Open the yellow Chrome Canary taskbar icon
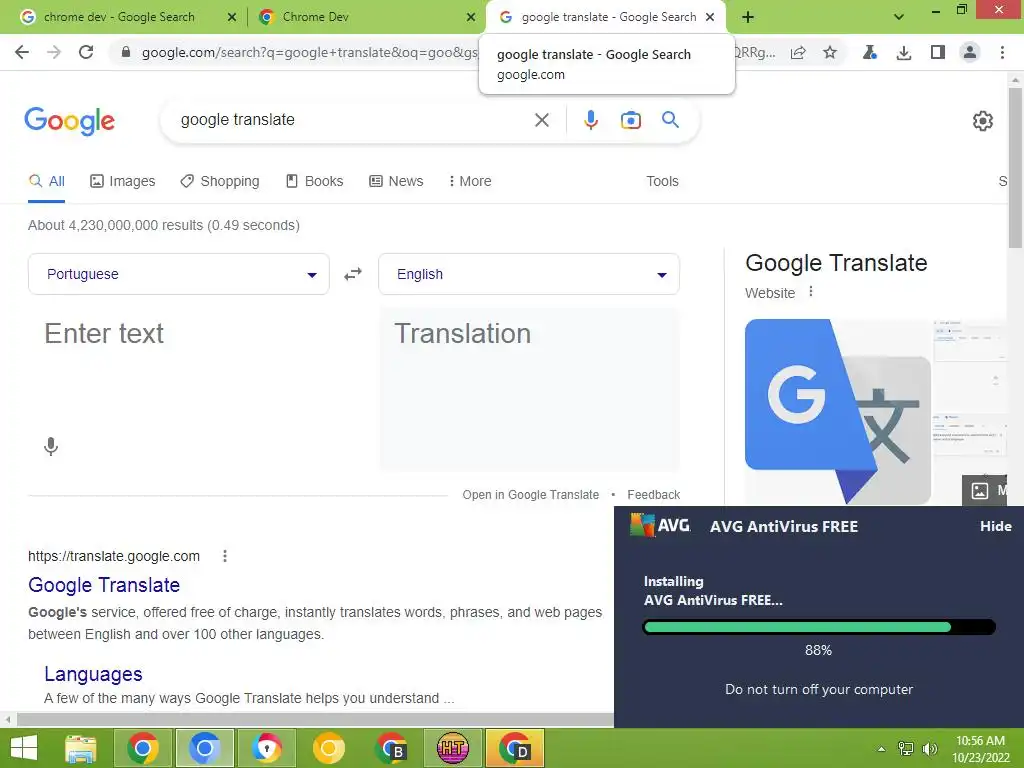 328,748
